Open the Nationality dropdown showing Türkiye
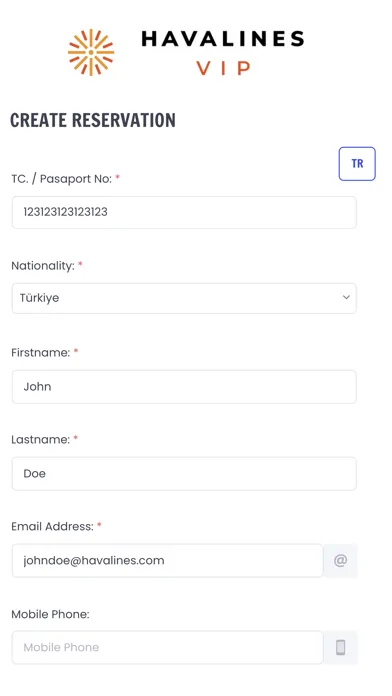The image size is (392, 696). [184, 298]
